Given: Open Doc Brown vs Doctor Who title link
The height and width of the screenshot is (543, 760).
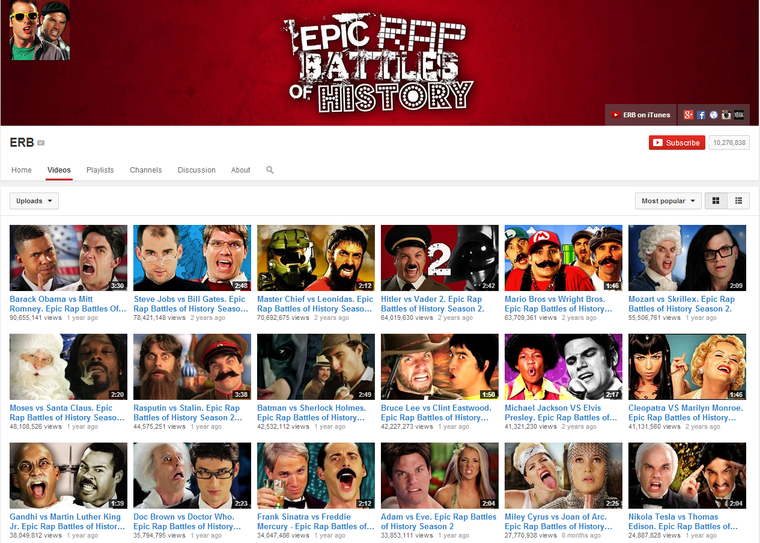Looking at the screenshot, I should [187, 521].
